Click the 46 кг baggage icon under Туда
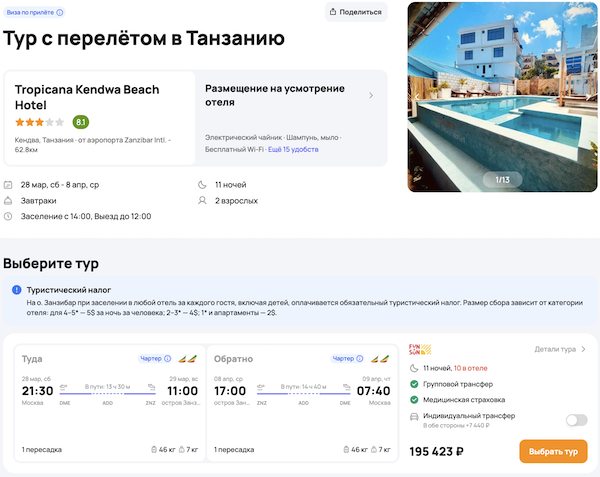 click(x=153, y=450)
